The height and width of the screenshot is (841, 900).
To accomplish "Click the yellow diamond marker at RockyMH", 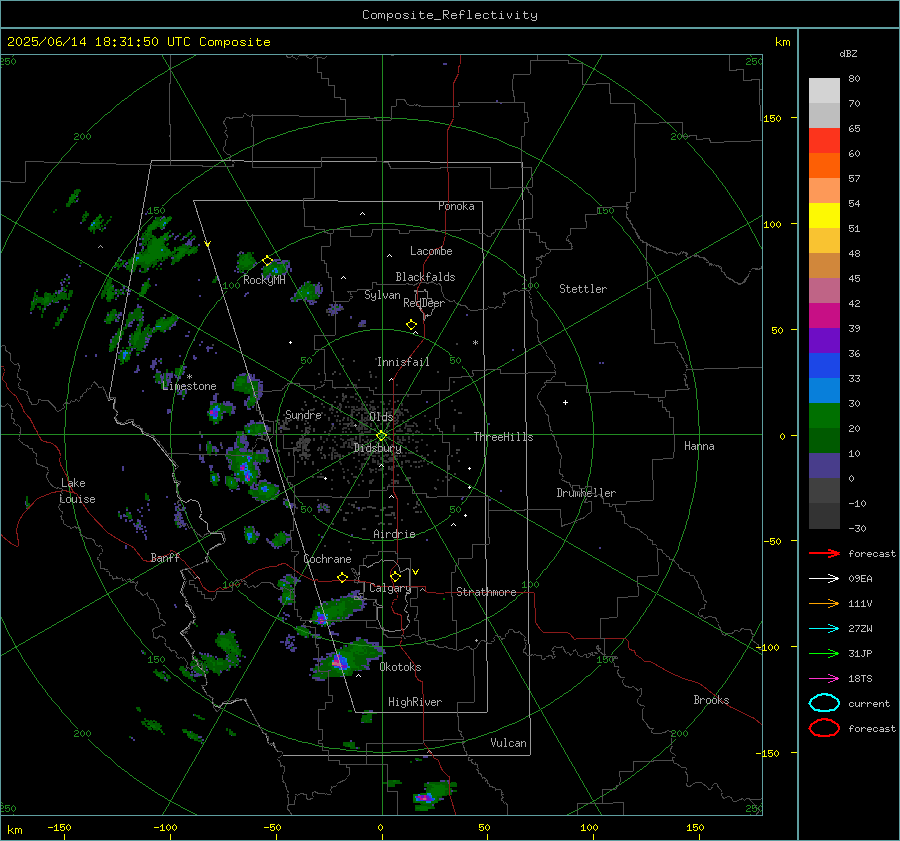I will pyautogui.click(x=267, y=261).
